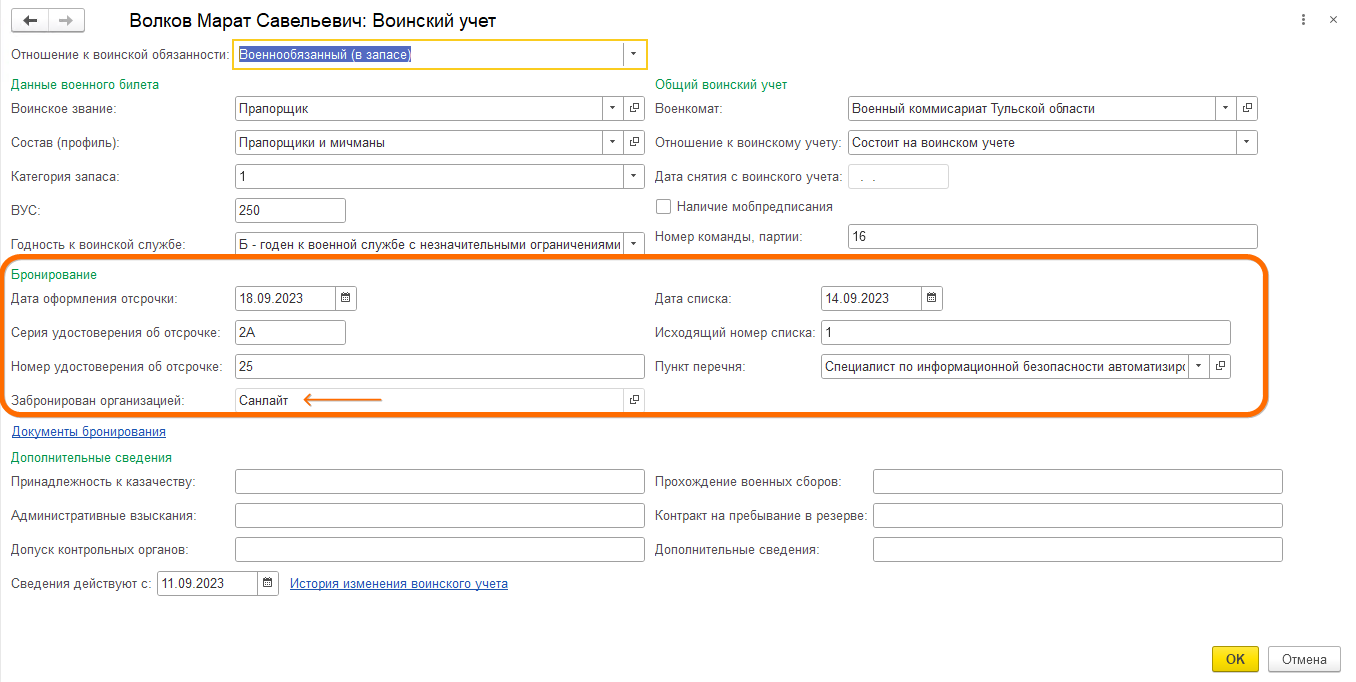Click the ВУС field containing 250

click(290, 210)
